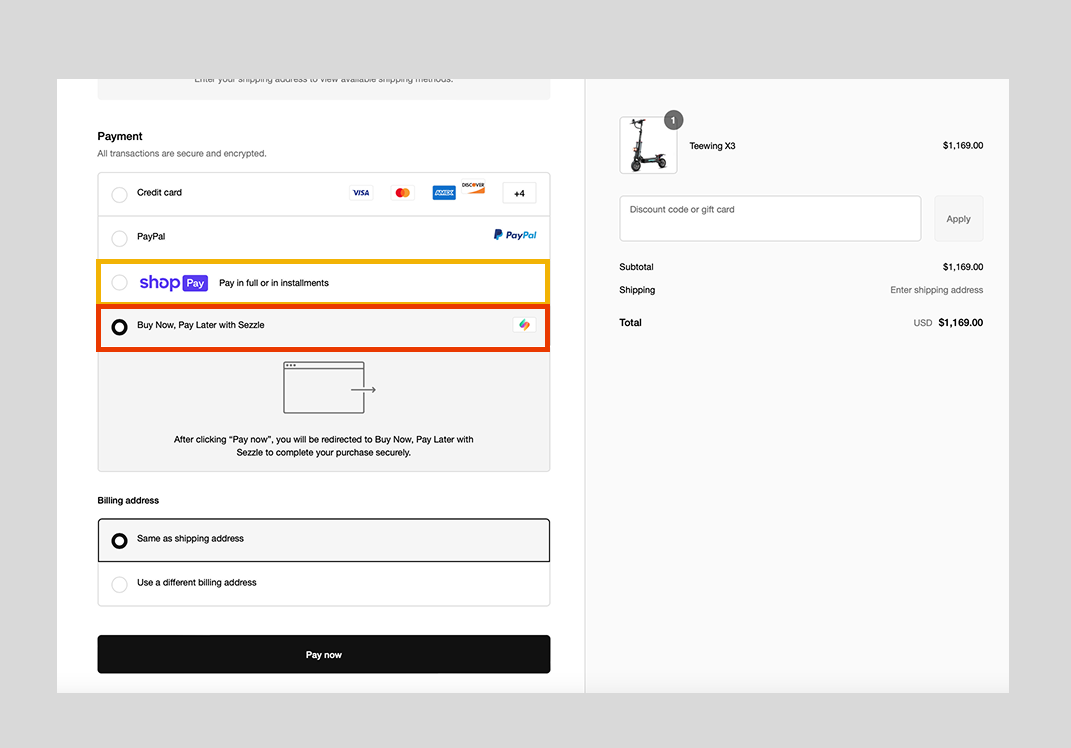
Task: Click the Enter shipping address text
Action: tap(936, 290)
